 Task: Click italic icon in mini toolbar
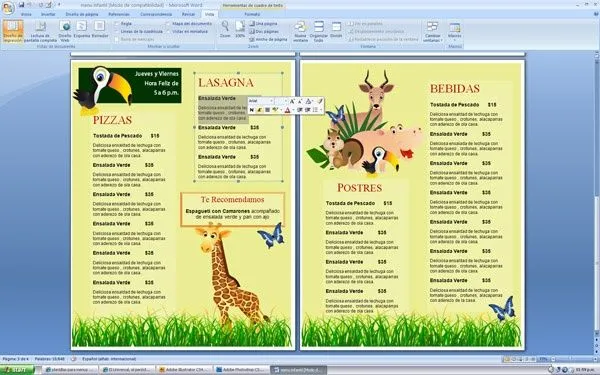pos(259,110)
